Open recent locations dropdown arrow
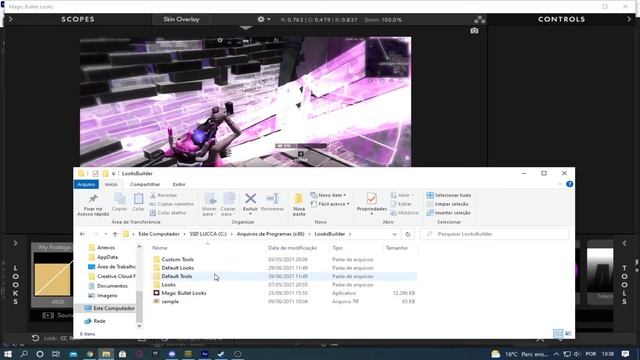 pyautogui.click(x=106, y=234)
